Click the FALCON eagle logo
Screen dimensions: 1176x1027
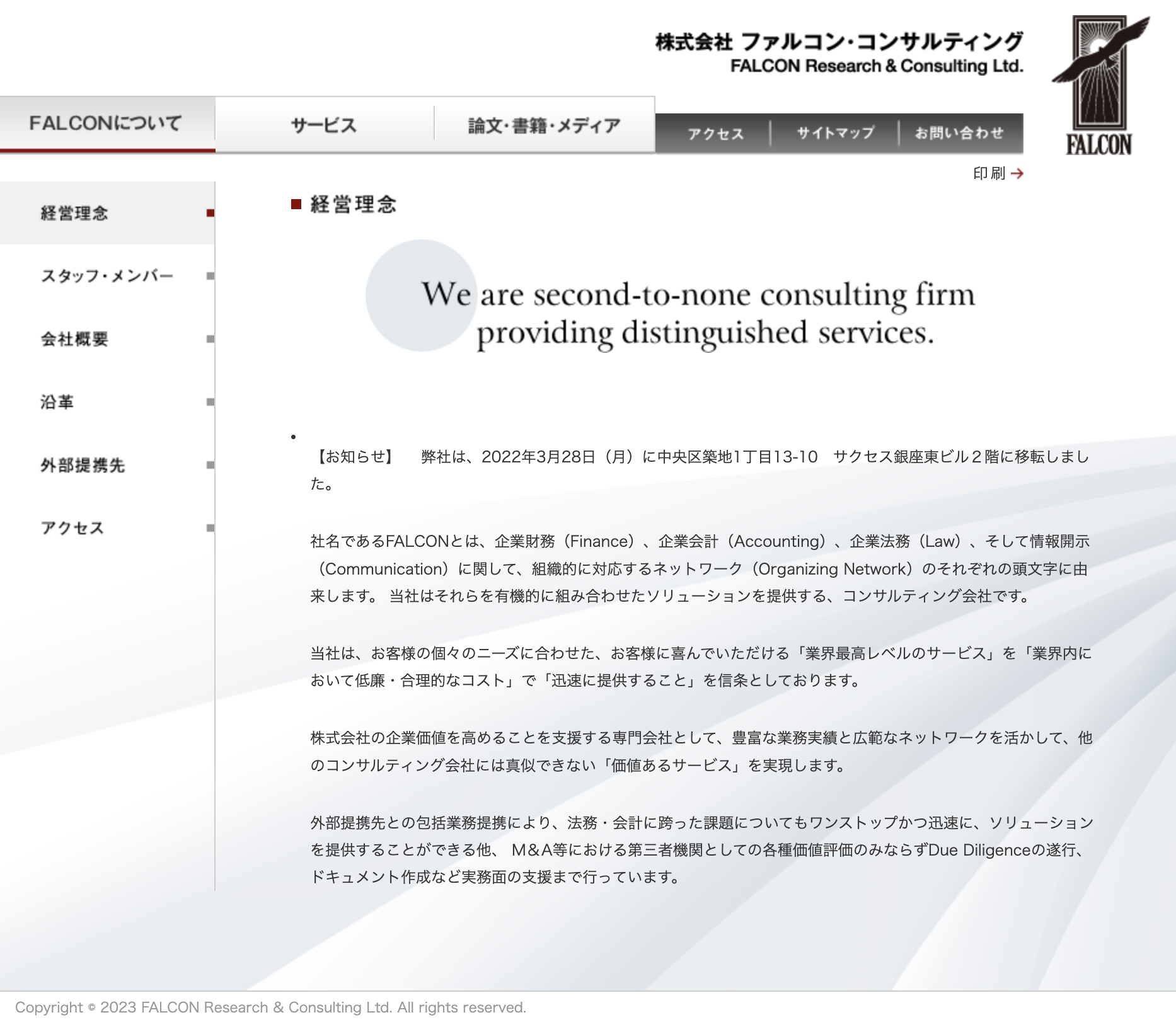1100,85
